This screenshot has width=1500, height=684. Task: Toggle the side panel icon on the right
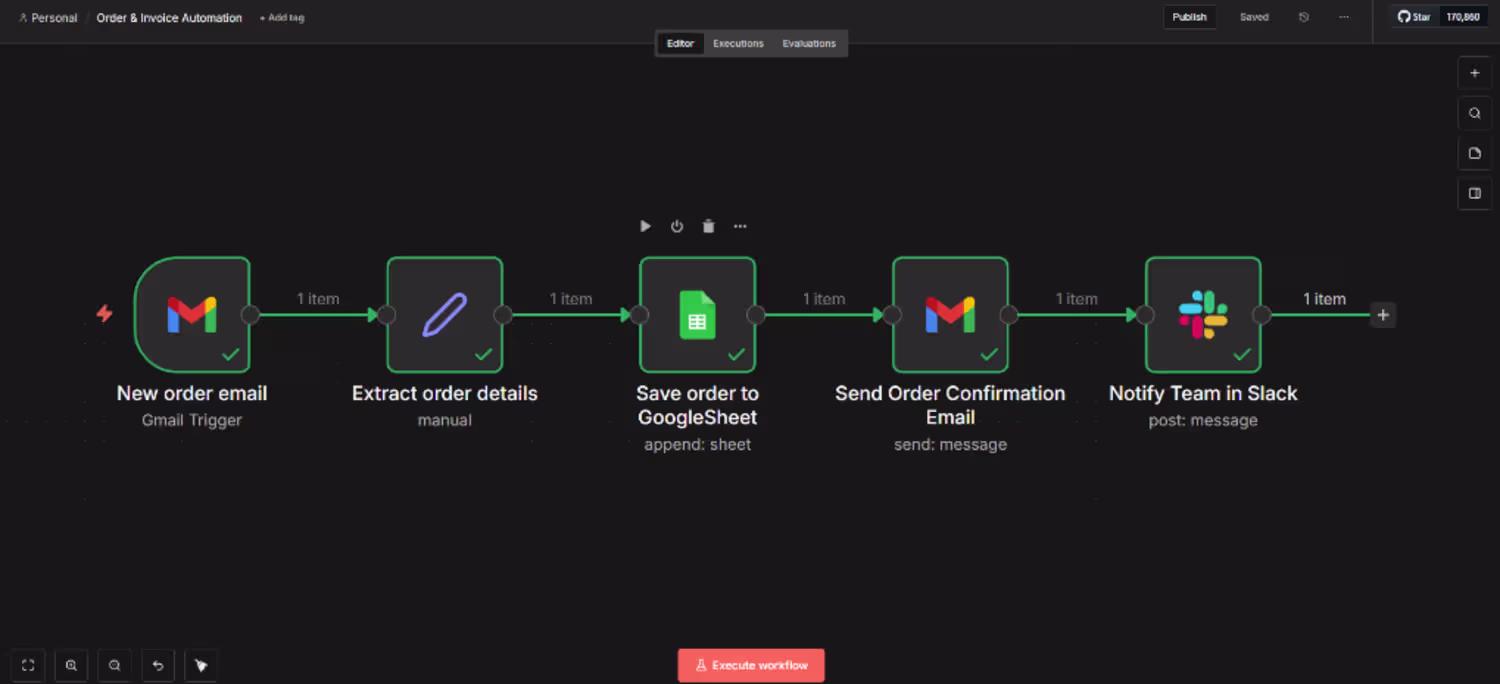(x=1474, y=193)
